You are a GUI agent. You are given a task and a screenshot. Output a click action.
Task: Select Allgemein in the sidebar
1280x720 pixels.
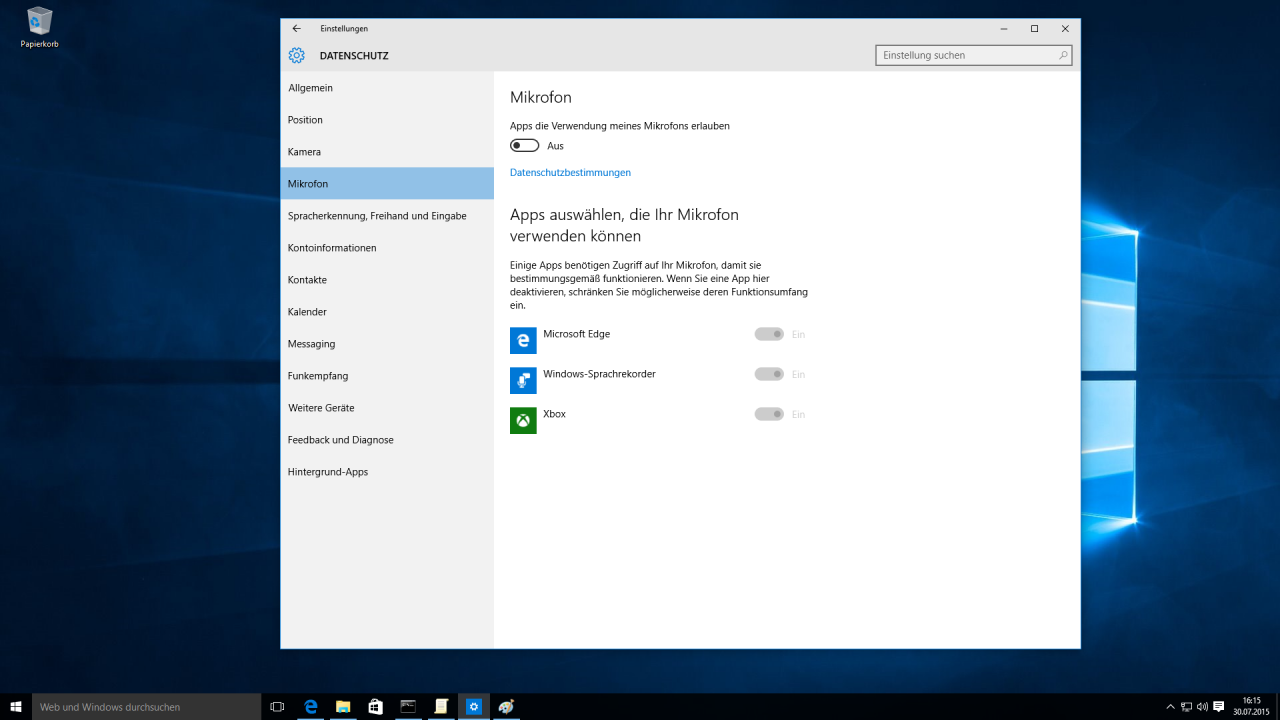tap(387, 88)
